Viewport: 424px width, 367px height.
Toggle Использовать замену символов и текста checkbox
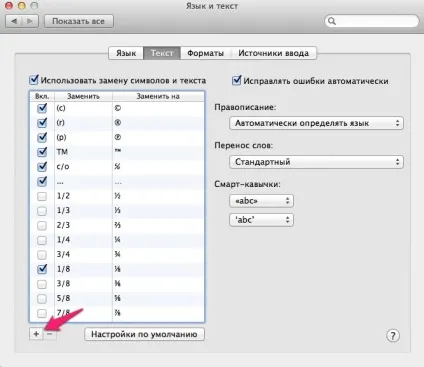coord(34,80)
